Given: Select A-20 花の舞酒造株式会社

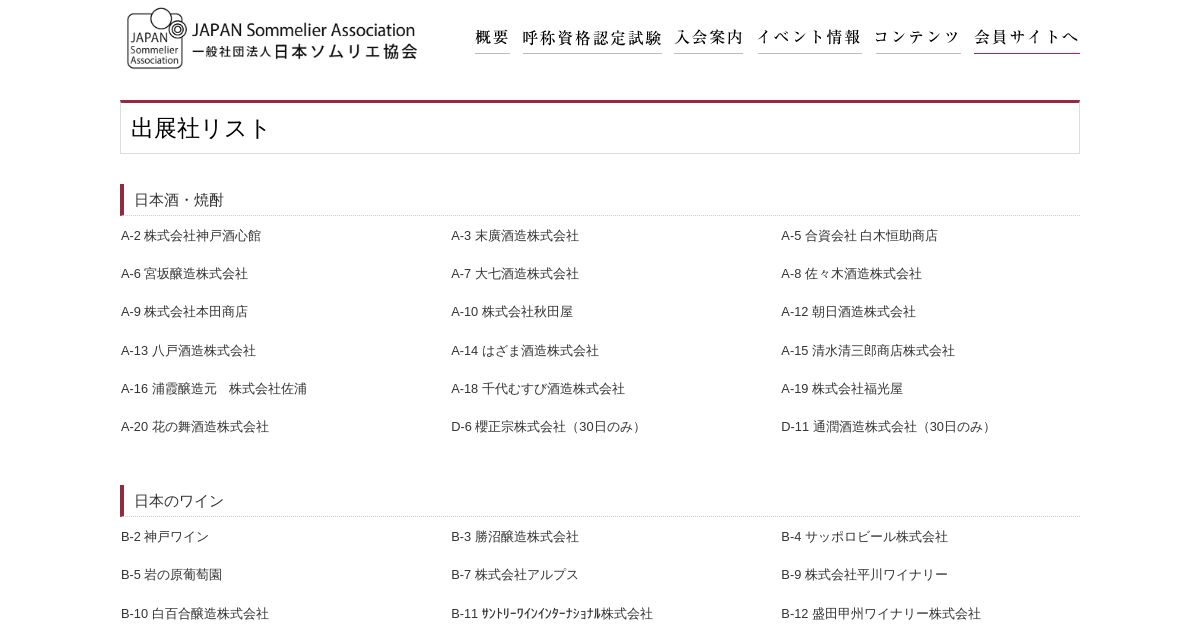Looking at the screenshot, I should tap(195, 427).
